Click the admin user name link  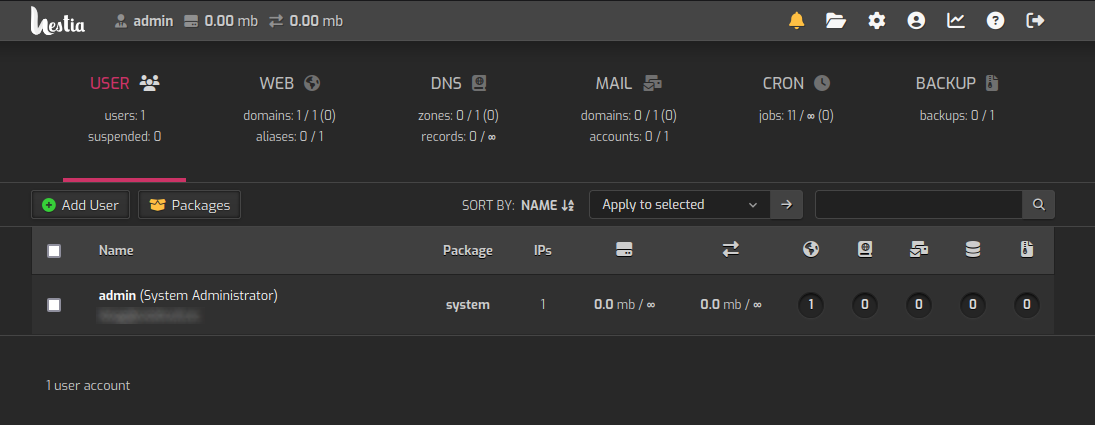point(117,295)
